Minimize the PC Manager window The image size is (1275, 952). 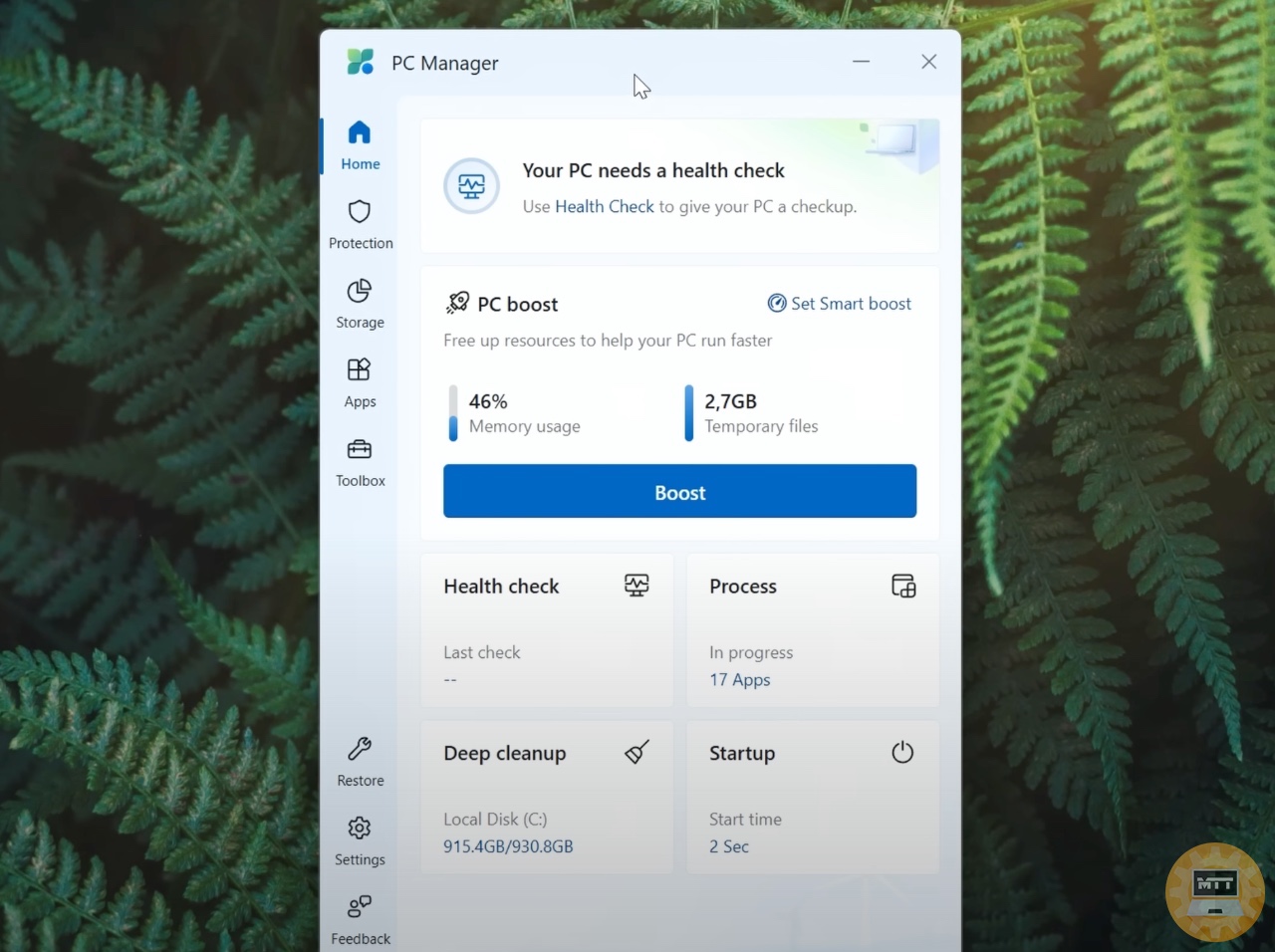862,62
